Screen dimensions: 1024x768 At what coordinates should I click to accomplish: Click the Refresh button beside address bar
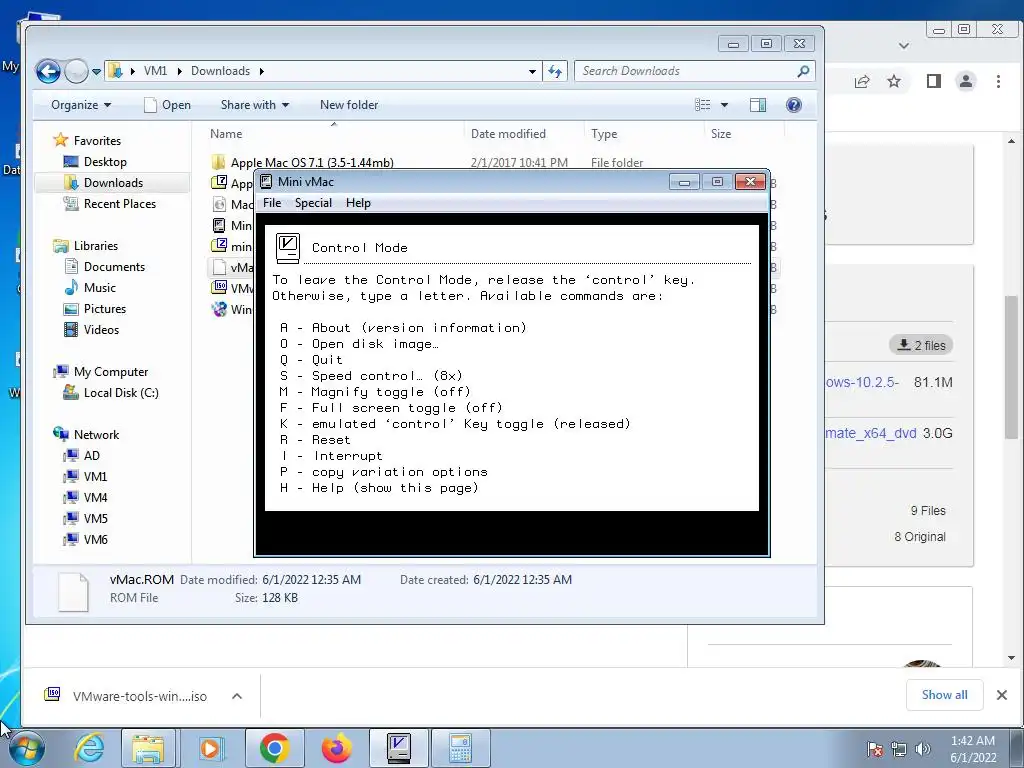pos(555,71)
